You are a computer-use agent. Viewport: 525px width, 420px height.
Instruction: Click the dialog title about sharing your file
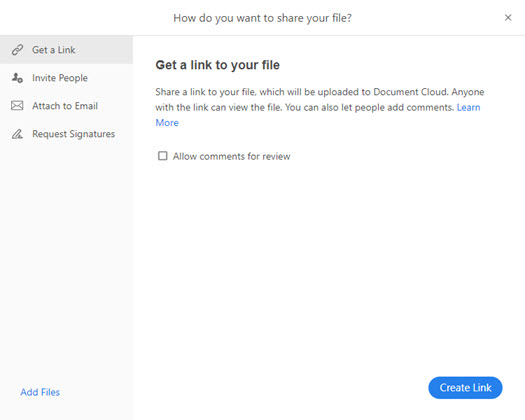point(262,18)
